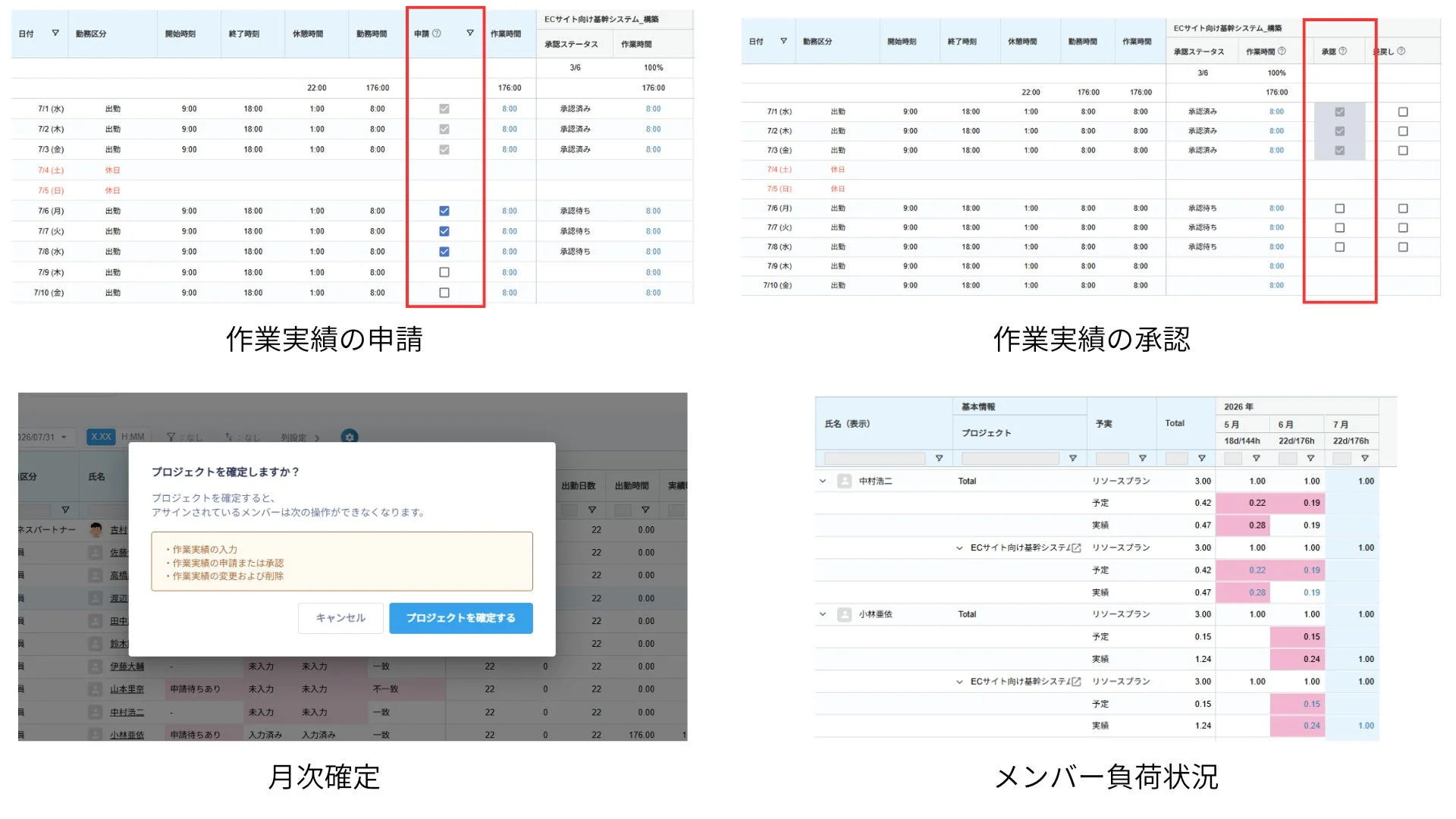Switch time format to X.XX
Image resolution: width=1456 pixels, height=819 pixels.
101,437
